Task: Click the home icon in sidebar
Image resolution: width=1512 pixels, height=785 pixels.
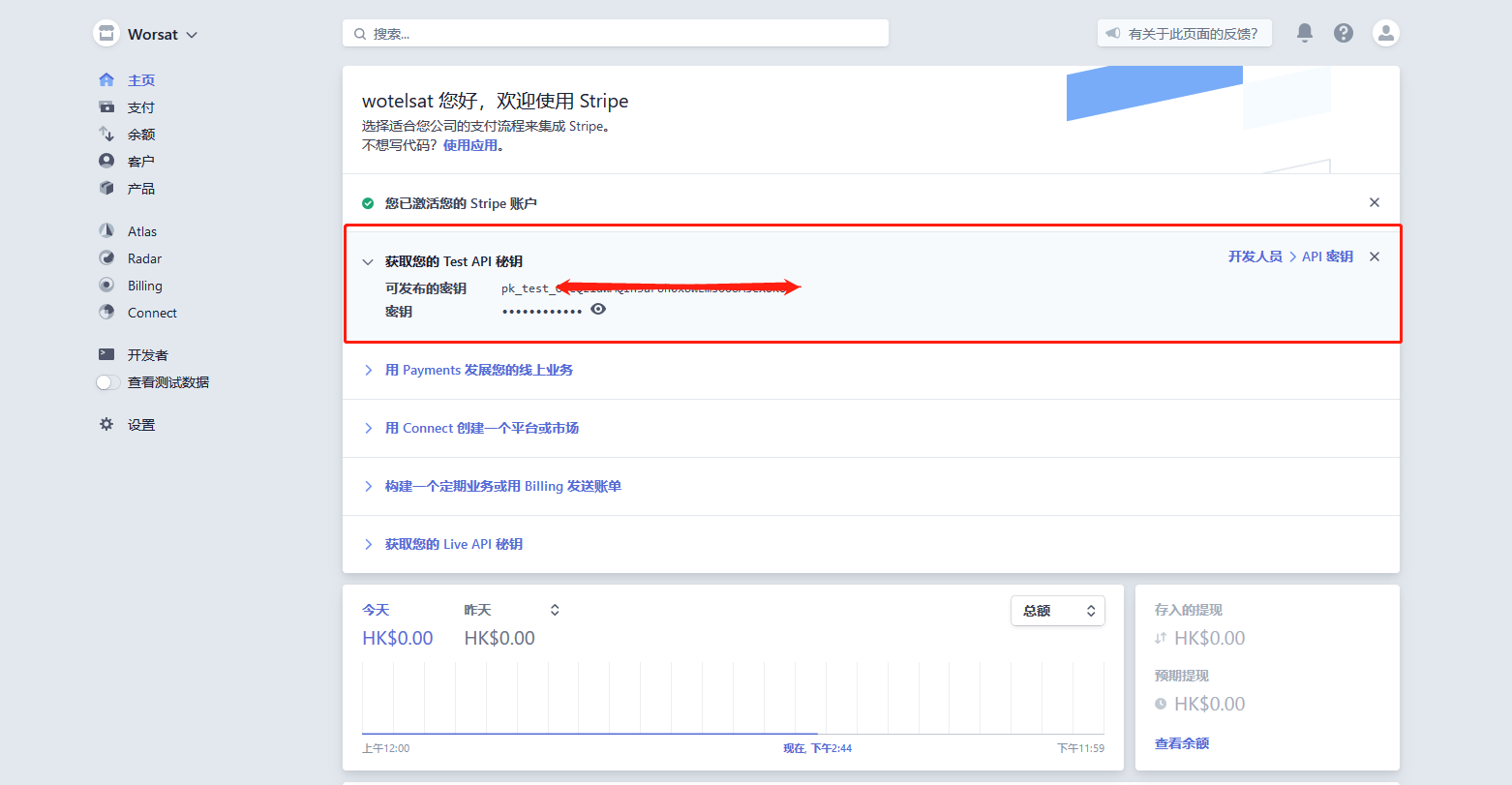Action: pos(106,80)
